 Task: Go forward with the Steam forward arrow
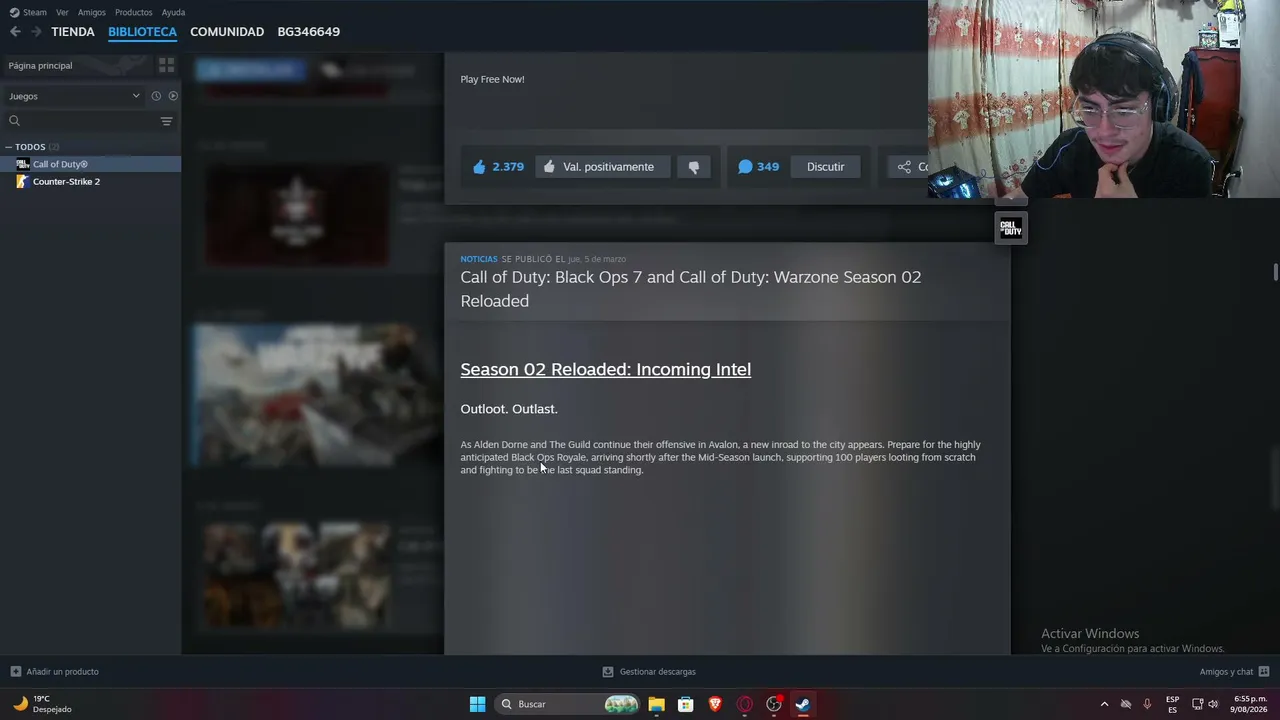(36, 32)
